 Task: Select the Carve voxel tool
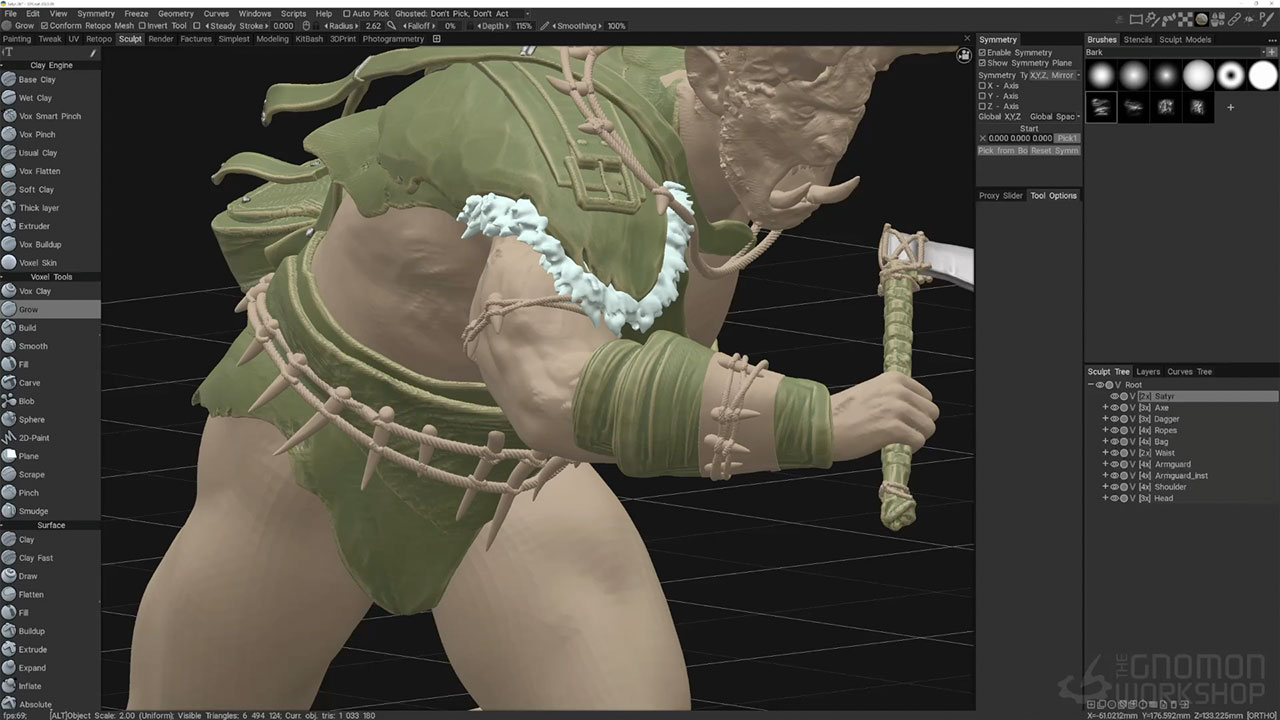pyautogui.click(x=29, y=383)
